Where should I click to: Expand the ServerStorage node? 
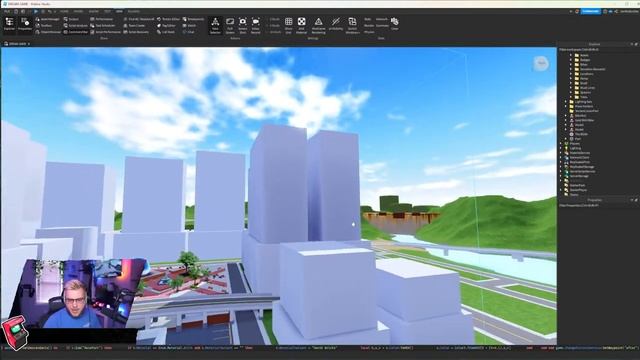coord(561,176)
